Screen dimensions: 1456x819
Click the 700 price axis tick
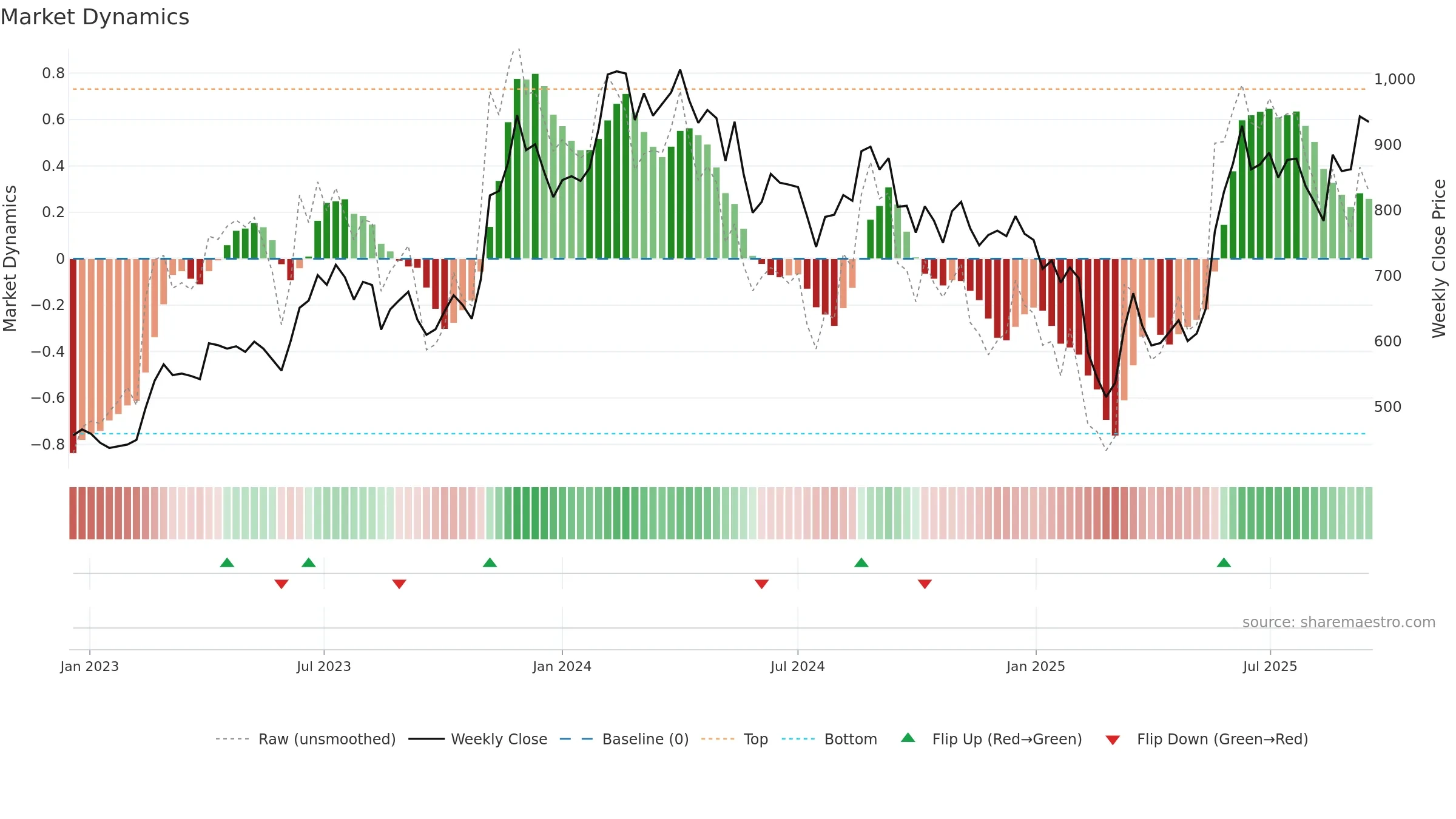tap(1388, 276)
